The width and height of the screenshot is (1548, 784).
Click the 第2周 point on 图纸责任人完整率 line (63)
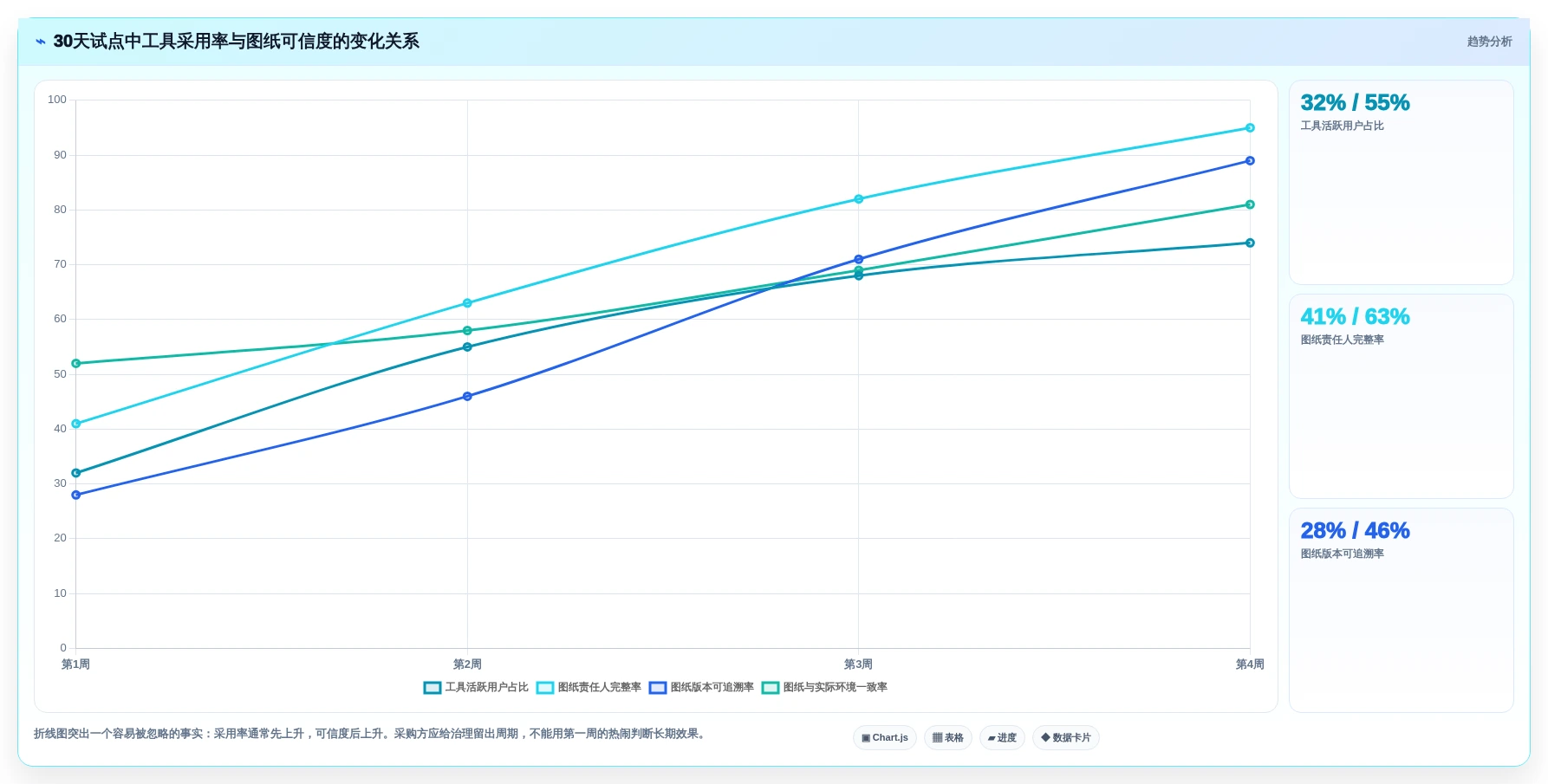click(467, 303)
